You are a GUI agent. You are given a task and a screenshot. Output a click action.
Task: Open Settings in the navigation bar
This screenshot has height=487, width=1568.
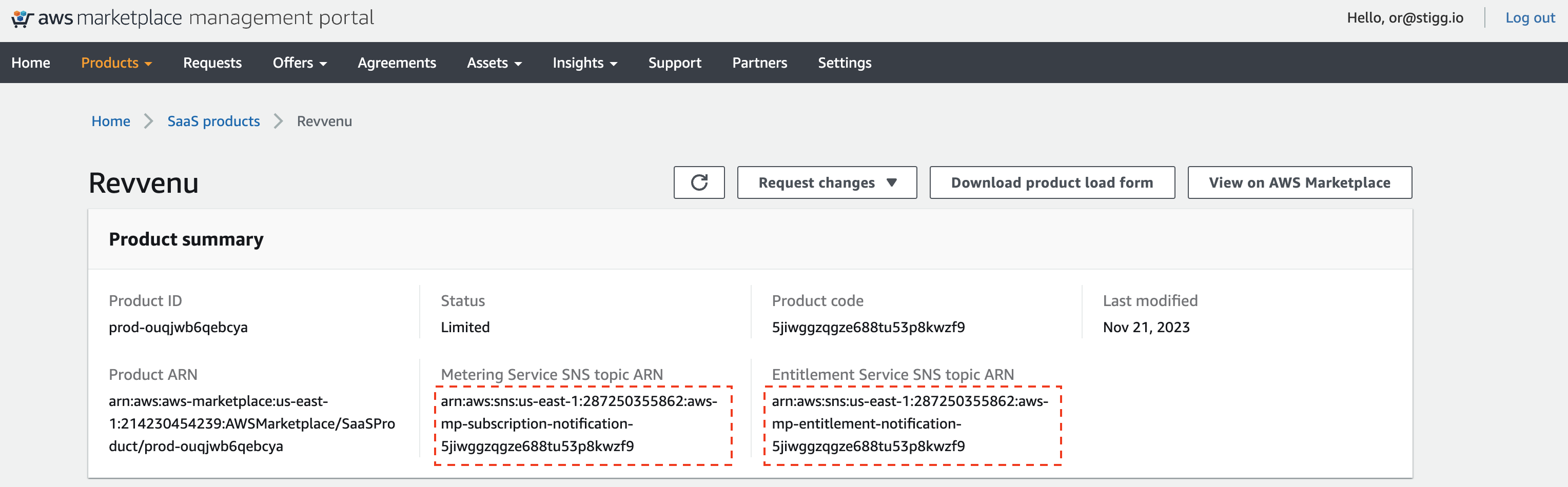(x=844, y=63)
